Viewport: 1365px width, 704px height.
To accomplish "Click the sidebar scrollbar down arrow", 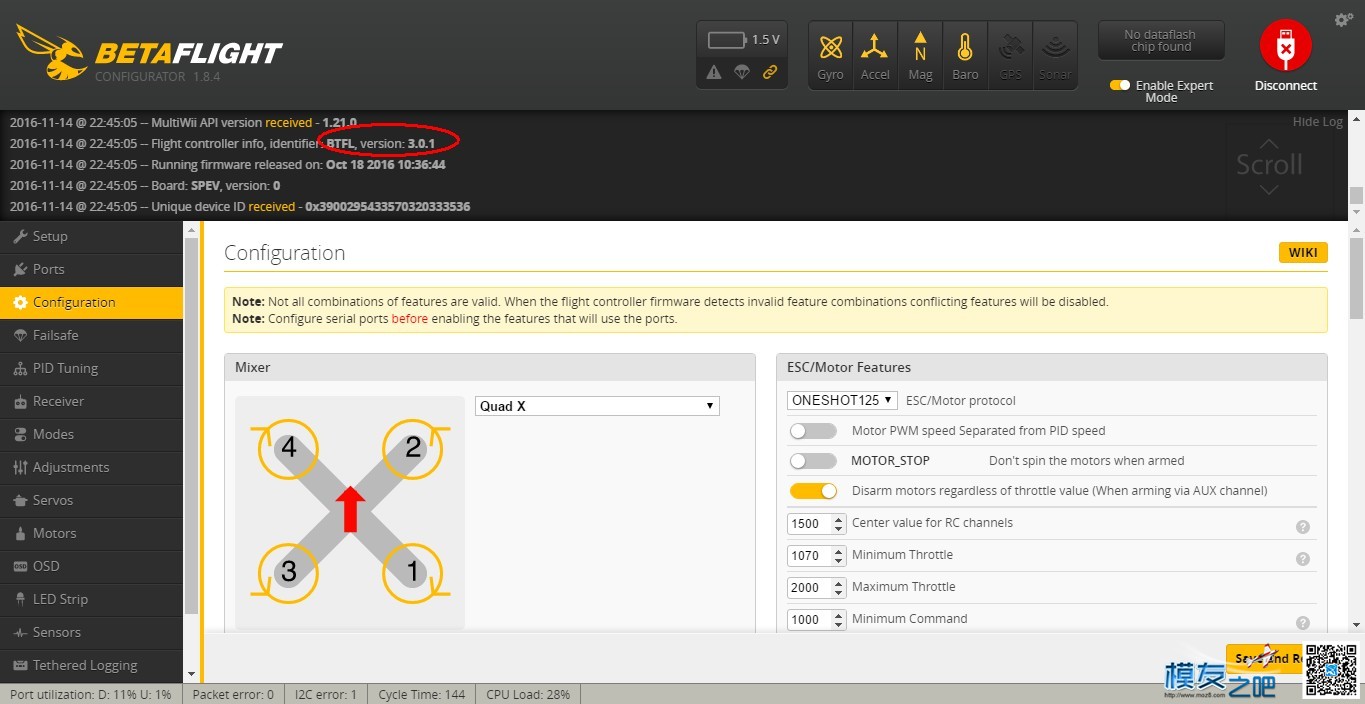I will point(191,675).
